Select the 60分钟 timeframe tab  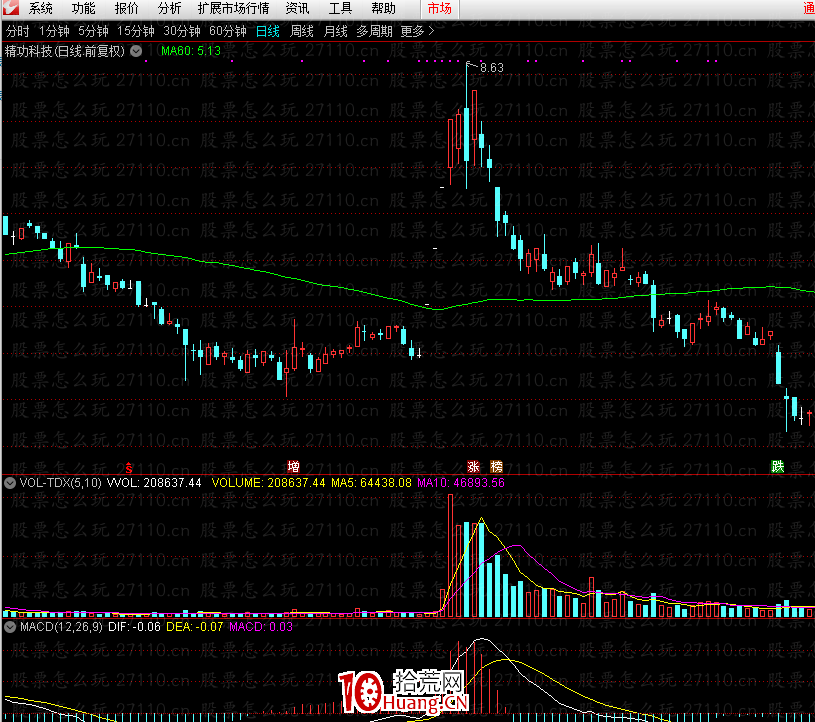point(227,31)
